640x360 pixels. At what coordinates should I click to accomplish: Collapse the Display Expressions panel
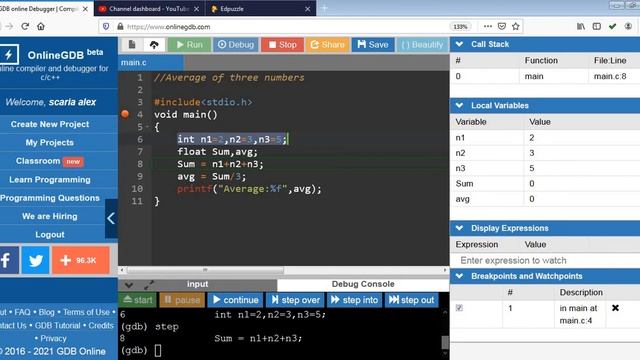click(x=460, y=228)
